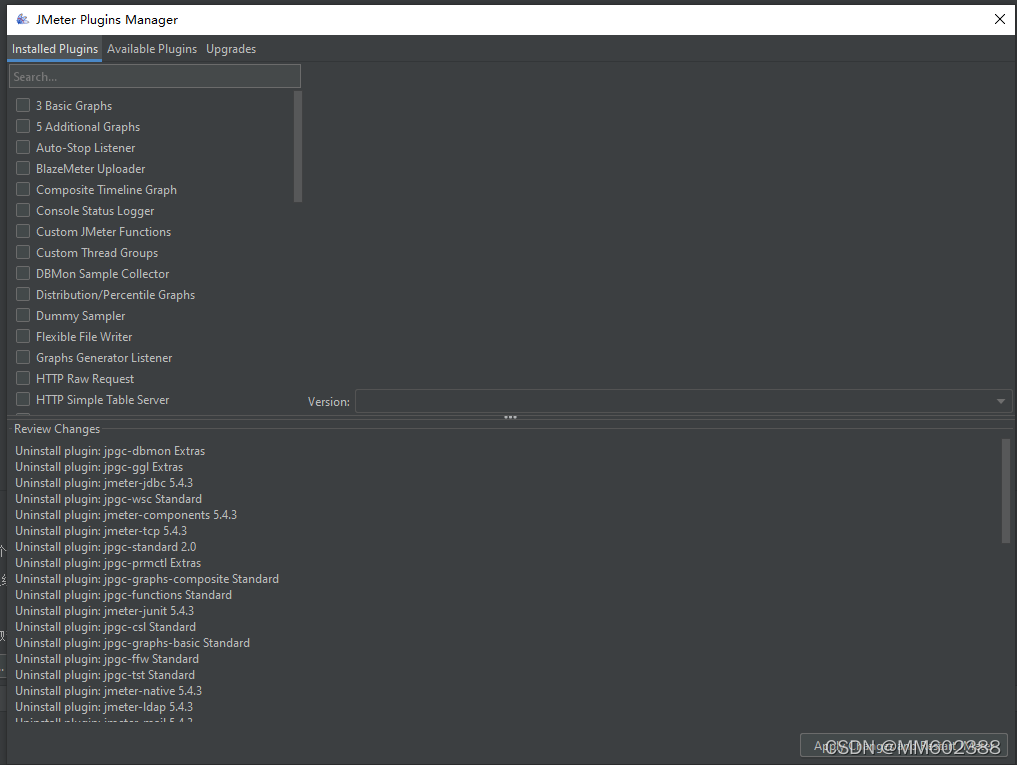Image resolution: width=1017 pixels, height=765 pixels.
Task: Click the 'Uninstall plugin: jmeter-native 5.4.3' line
Action: (108, 691)
